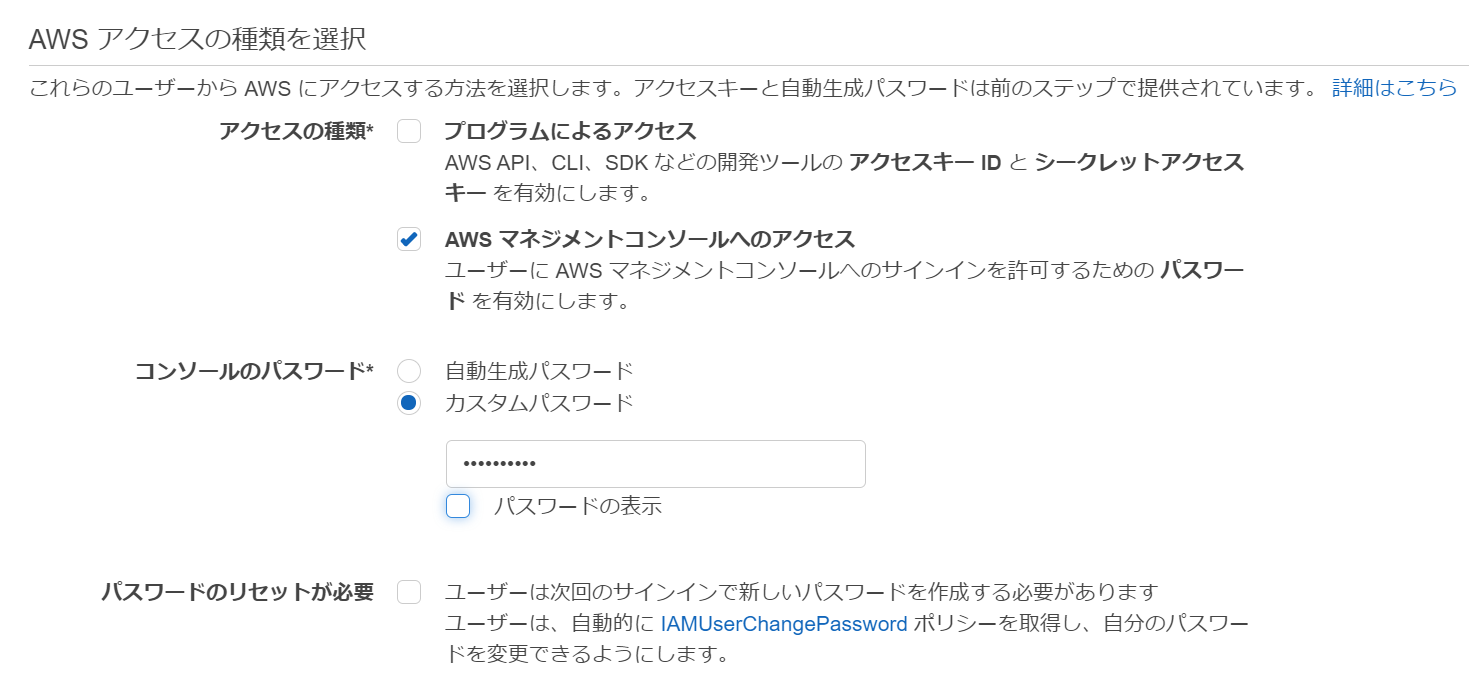Click the bold プログラムによるアクセス label text

pos(570,131)
